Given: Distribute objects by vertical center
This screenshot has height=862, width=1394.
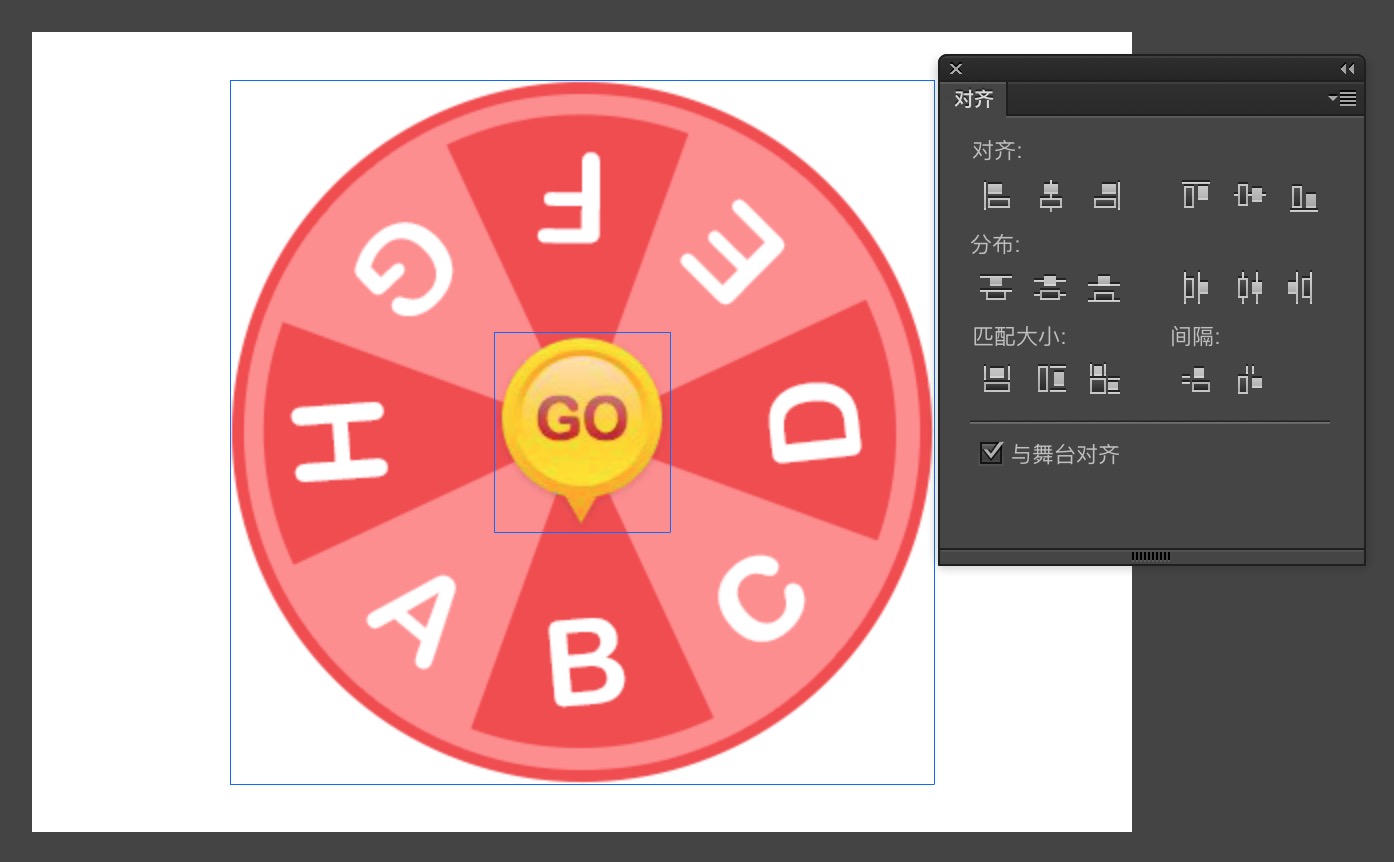Looking at the screenshot, I should click(x=1050, y=288).
